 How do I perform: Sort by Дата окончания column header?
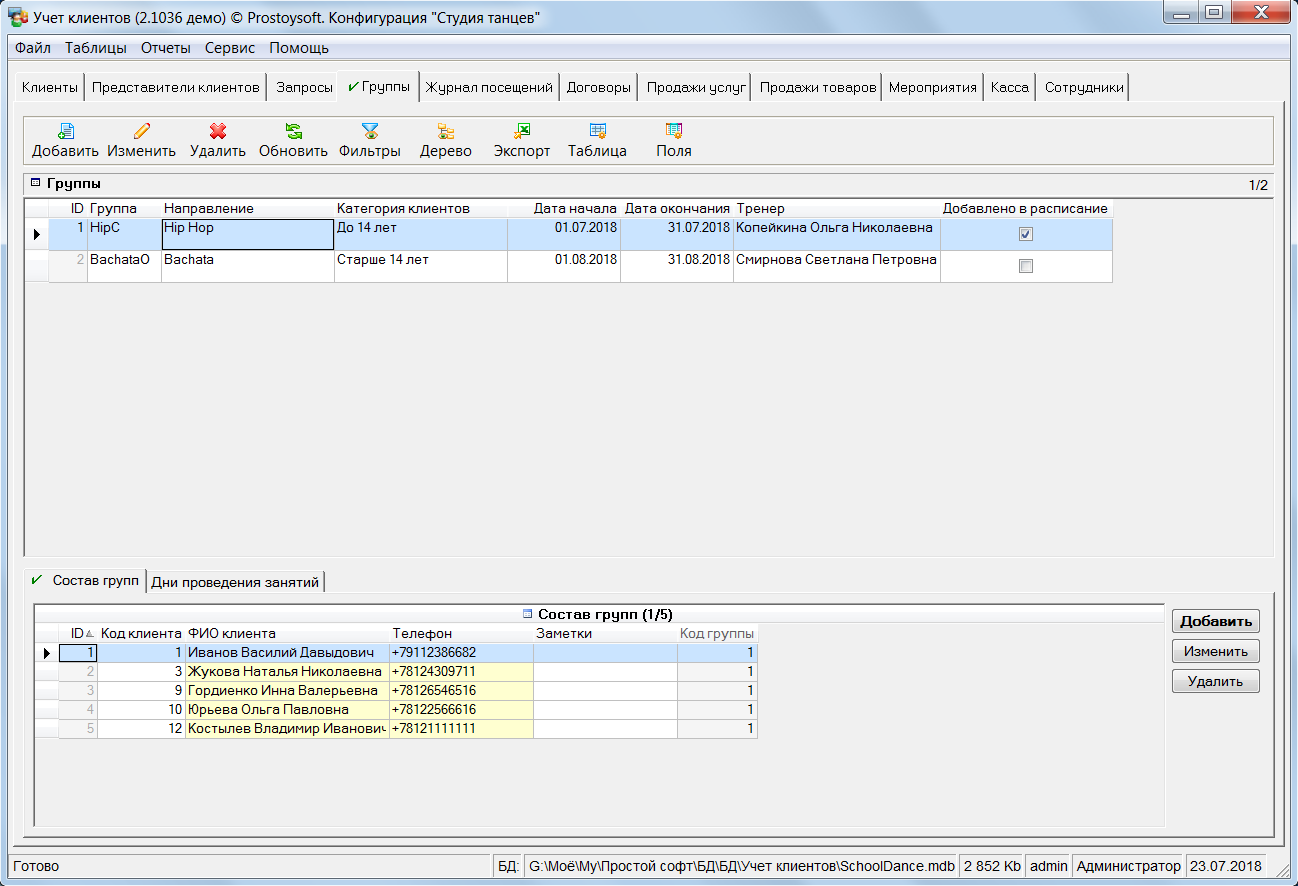(x=677, y=208)
